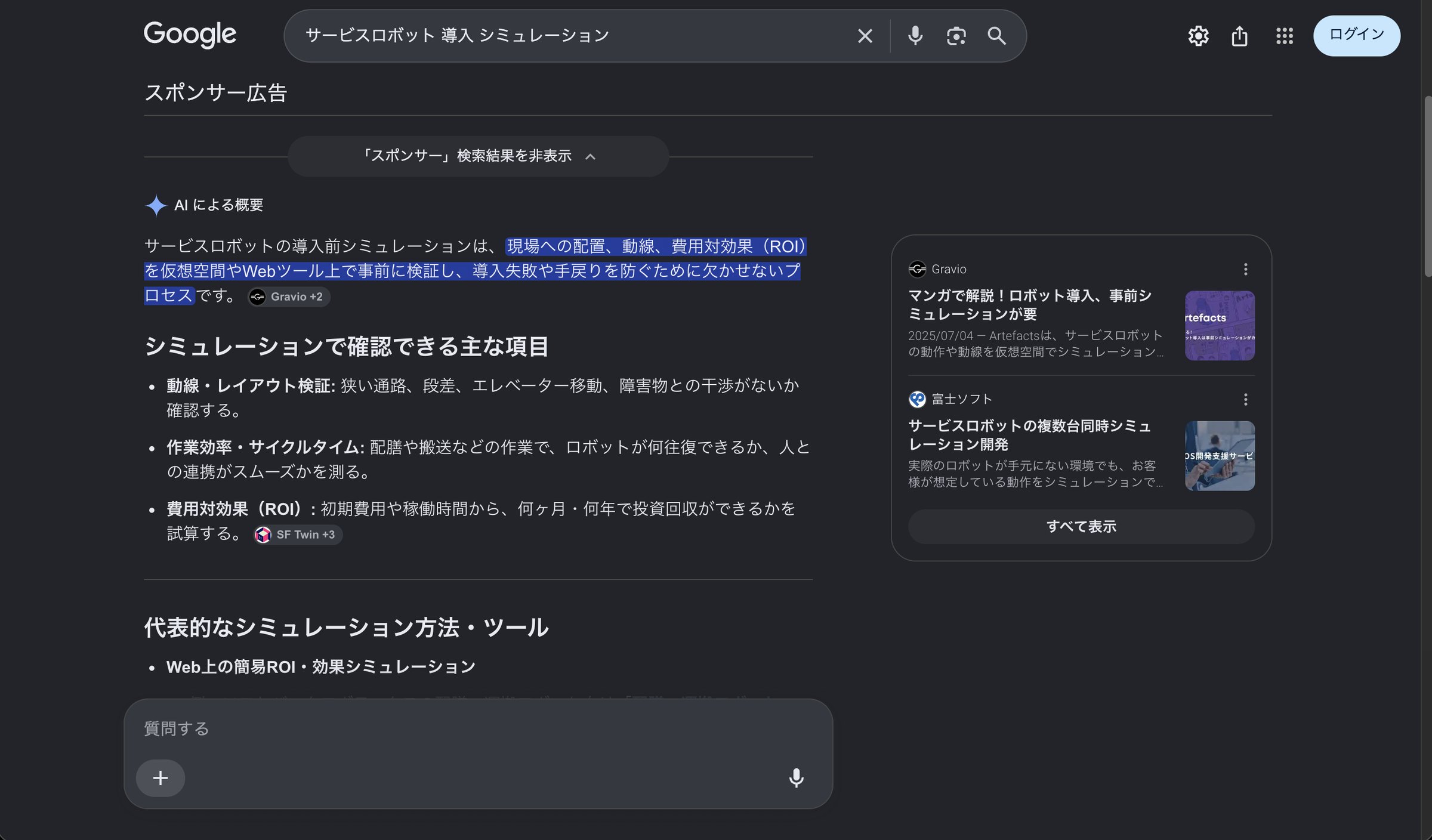
Task: Click the Gravio favicon in the source card
Action: pos(917,269)
